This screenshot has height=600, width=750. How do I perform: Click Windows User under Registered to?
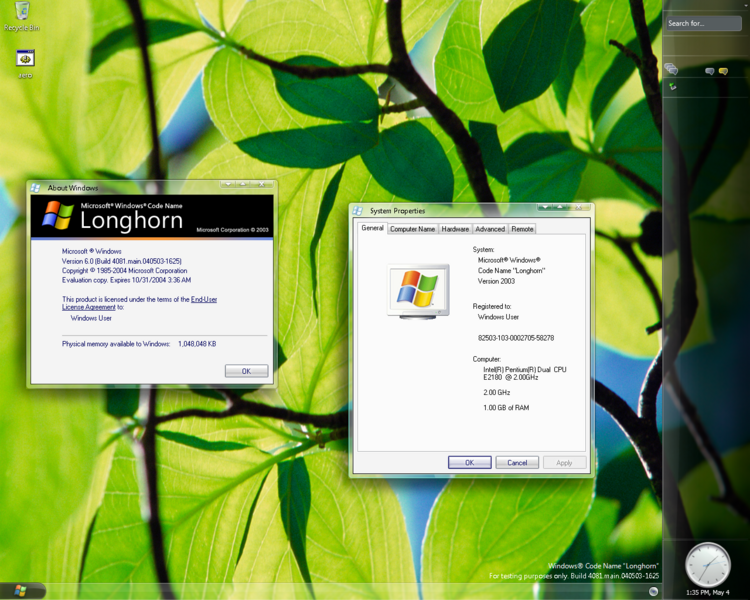pos(498,317)
